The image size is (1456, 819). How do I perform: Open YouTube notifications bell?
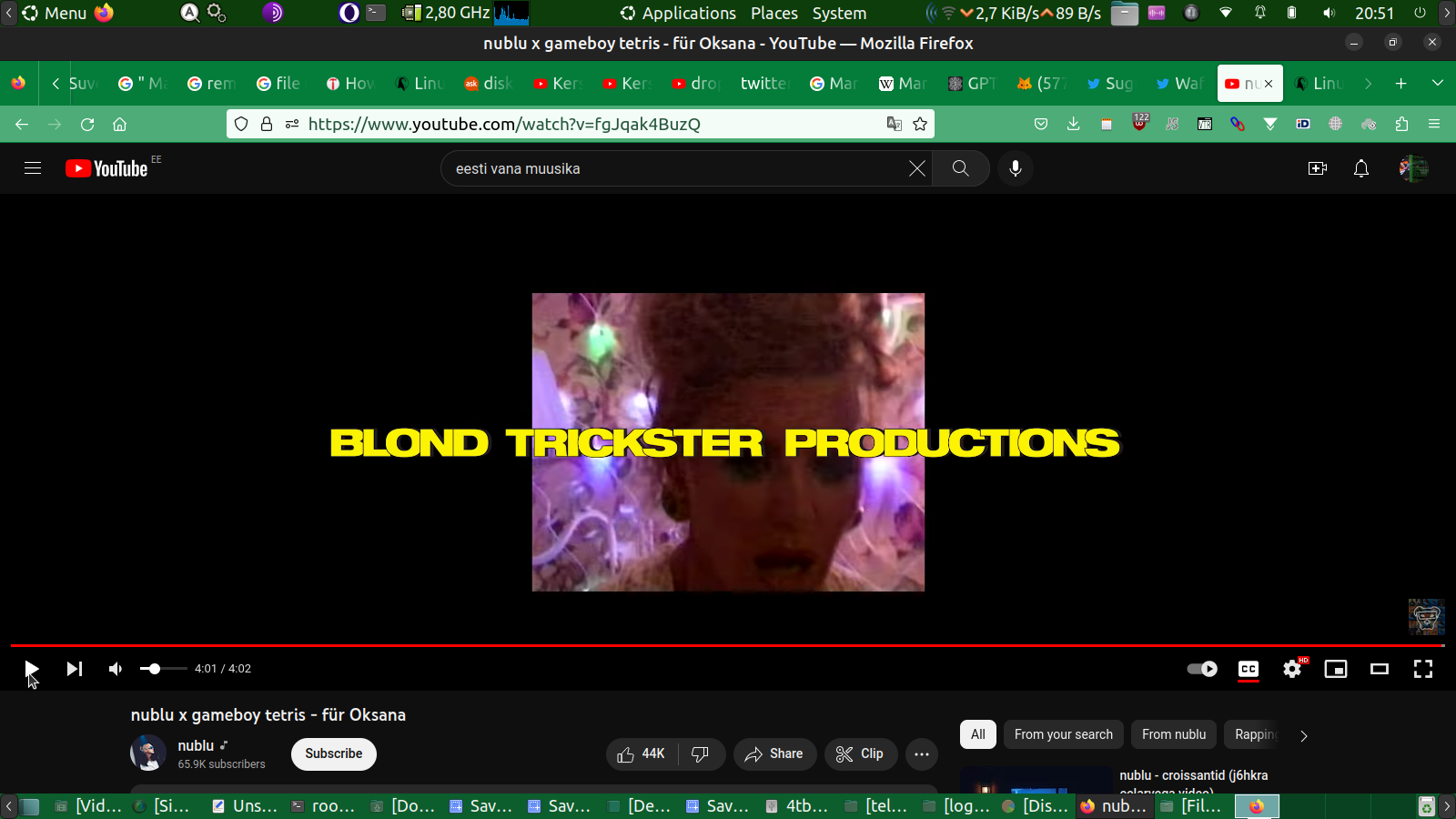tap(1361, 168)
